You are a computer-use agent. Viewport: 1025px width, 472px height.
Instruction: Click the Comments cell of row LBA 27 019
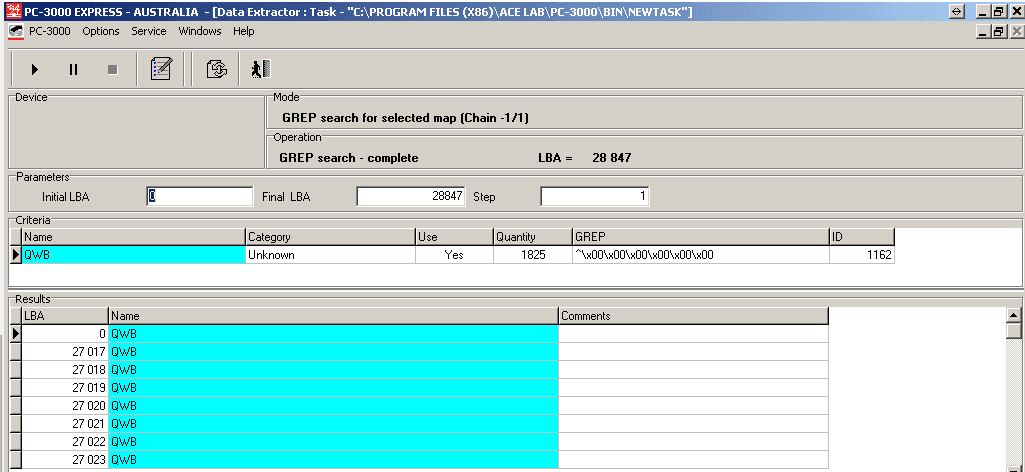694,388
